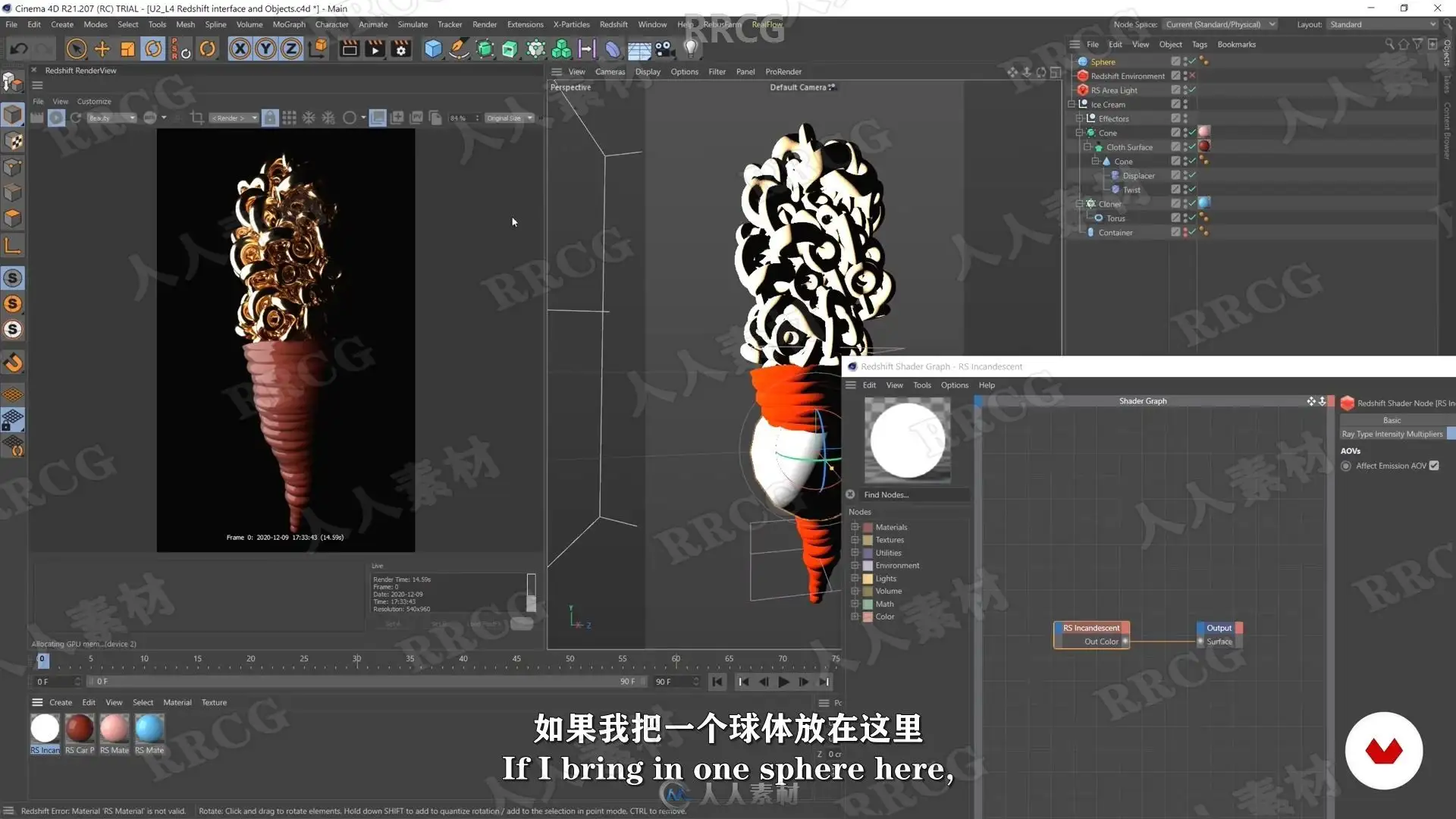
Task: Go to the start of the animation
Action: (x=717, y=682)
